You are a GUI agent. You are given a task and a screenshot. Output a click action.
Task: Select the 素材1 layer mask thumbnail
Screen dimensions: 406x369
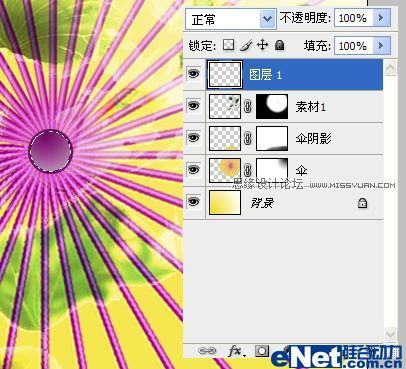coord(272,106)
